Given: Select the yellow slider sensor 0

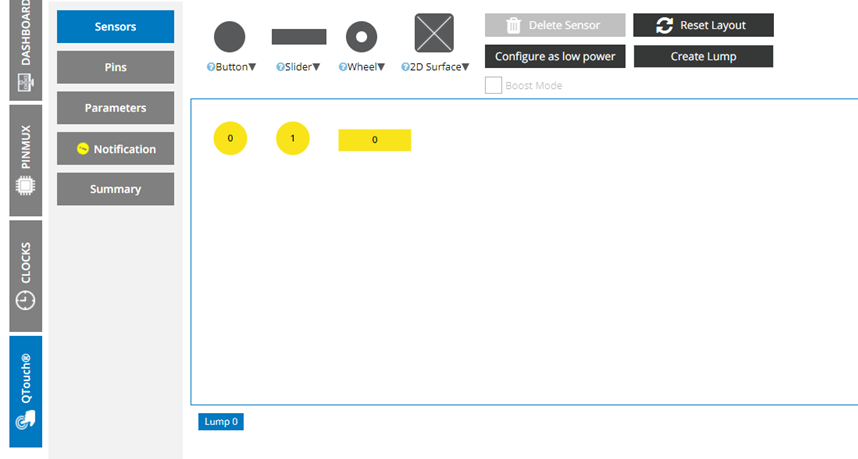Looking at the screenshot, I should coord(374,140).
